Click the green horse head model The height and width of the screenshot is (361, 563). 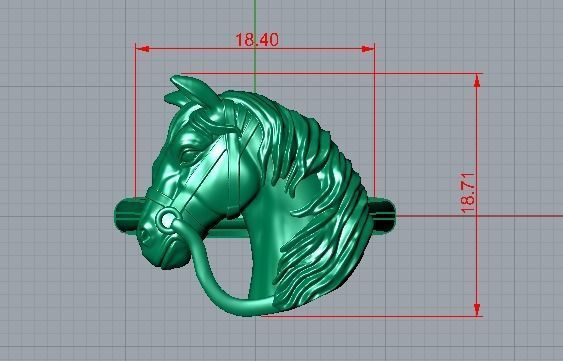pyautogui.click(x=255, y=196)
